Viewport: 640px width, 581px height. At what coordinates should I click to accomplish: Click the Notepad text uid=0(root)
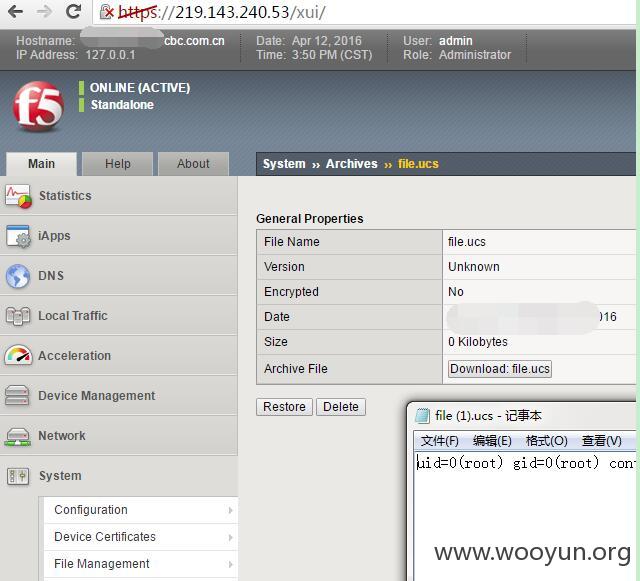(x=460, y=463)
